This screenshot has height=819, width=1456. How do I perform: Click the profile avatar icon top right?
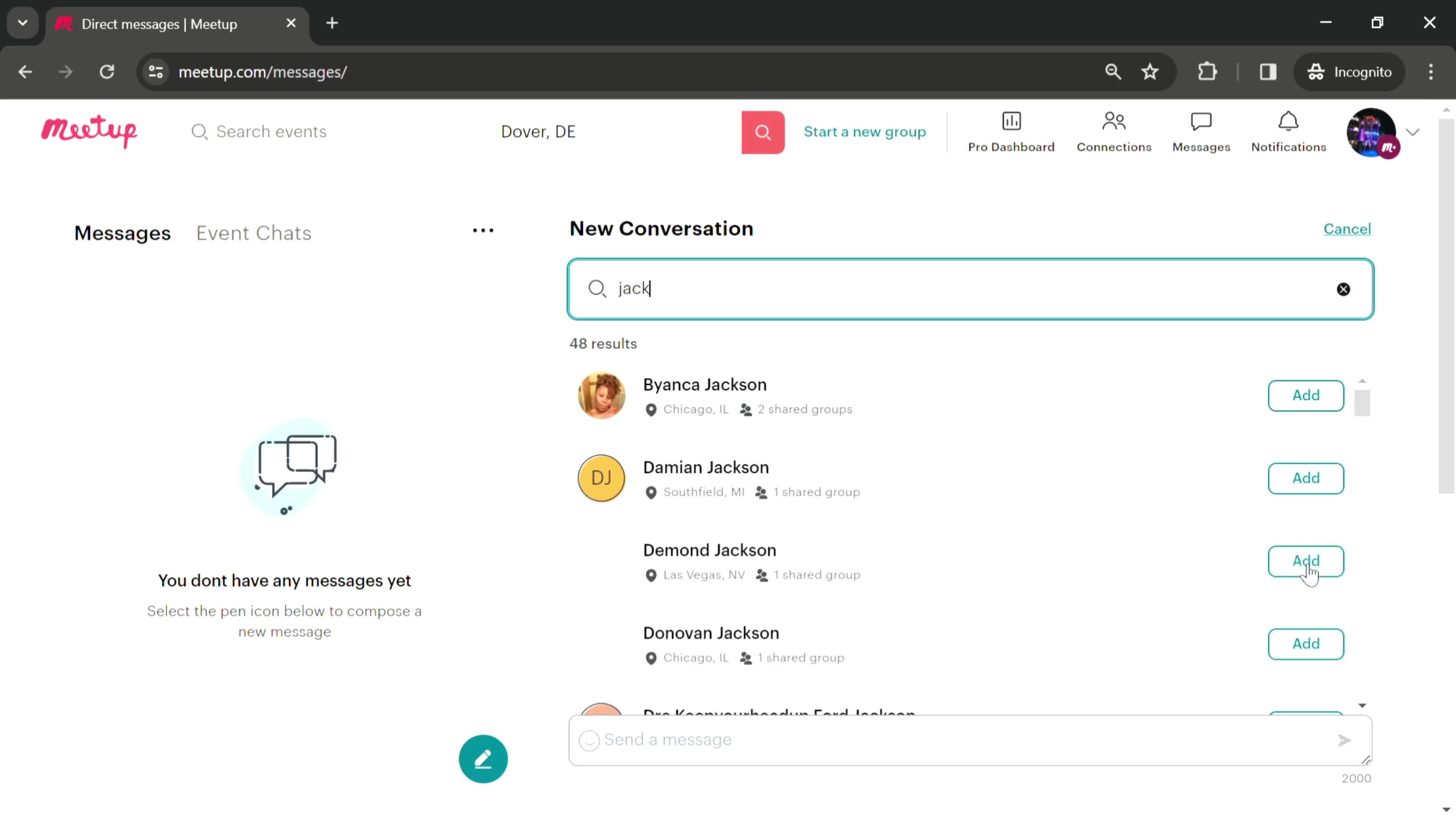click(x=1371, y=131)
